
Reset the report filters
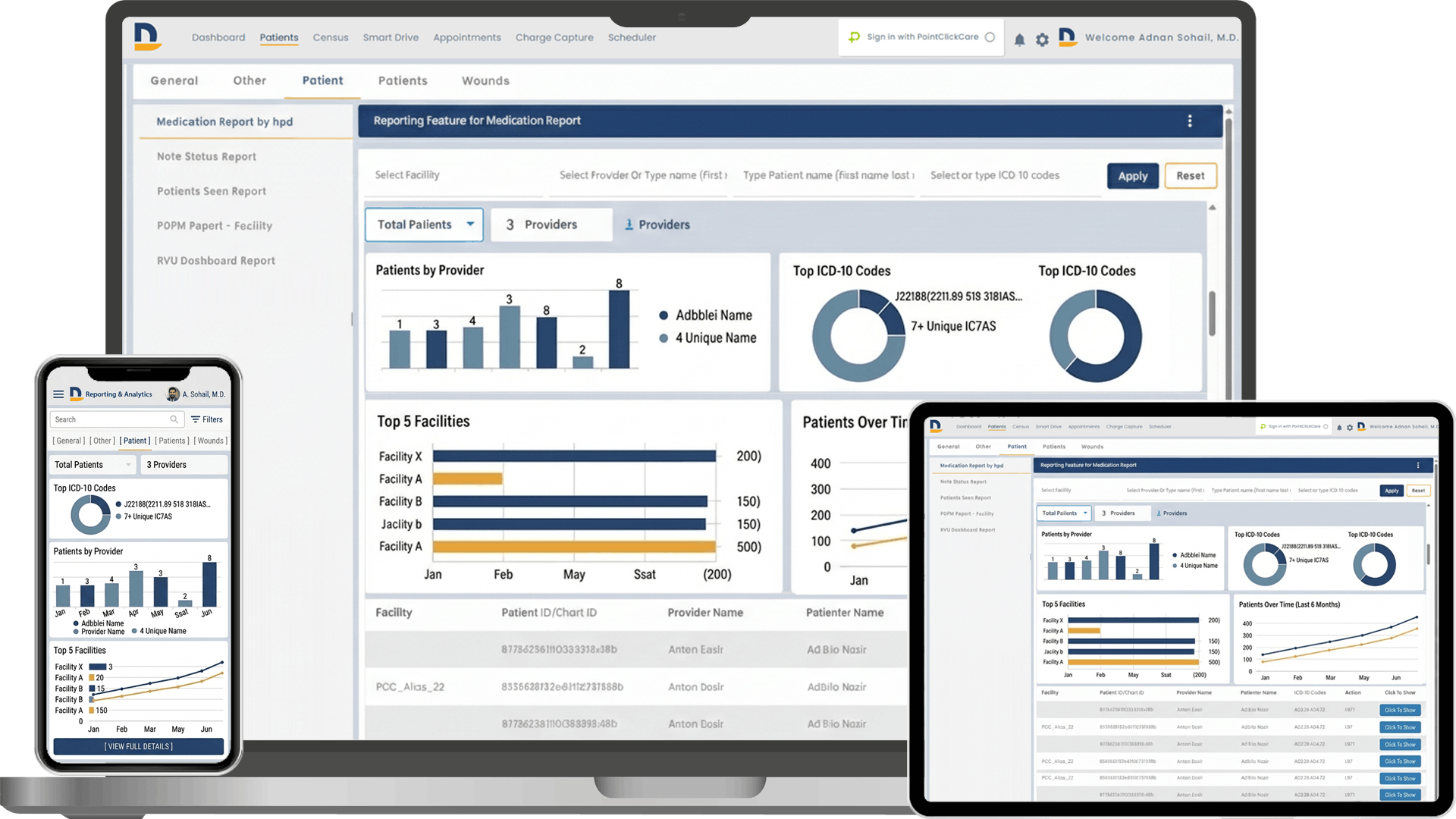click(x=1190, y=175)
